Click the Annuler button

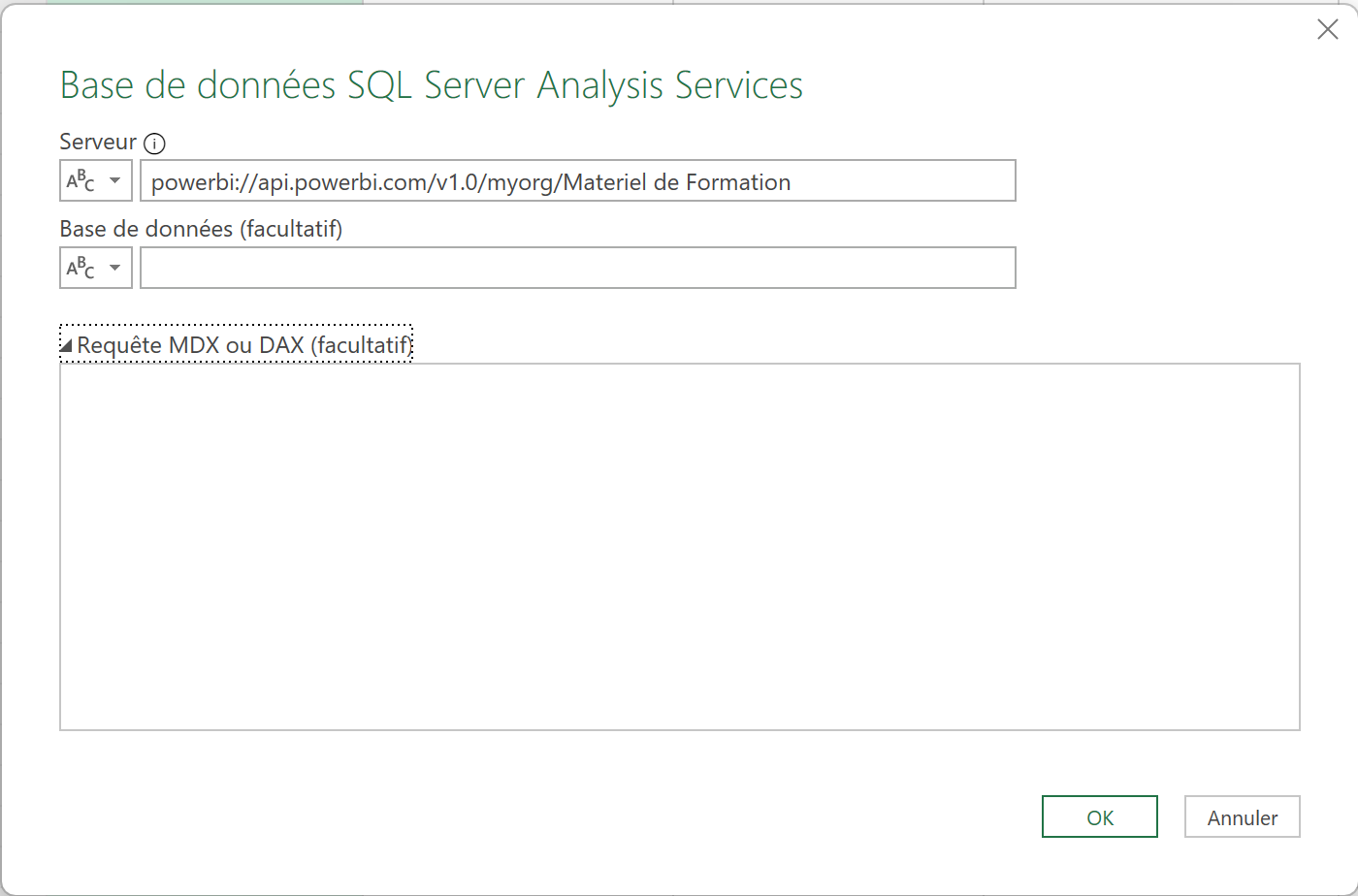click(1243, 816)
